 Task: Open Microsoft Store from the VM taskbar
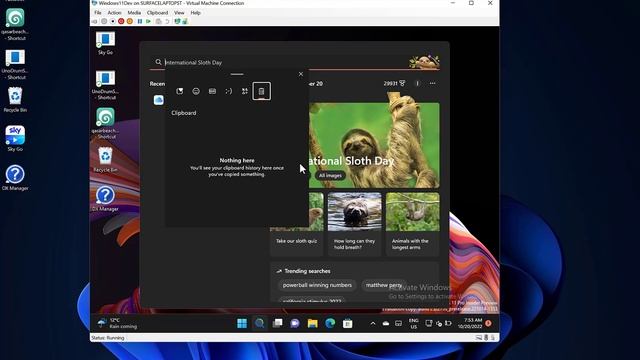tap(347, 323)
